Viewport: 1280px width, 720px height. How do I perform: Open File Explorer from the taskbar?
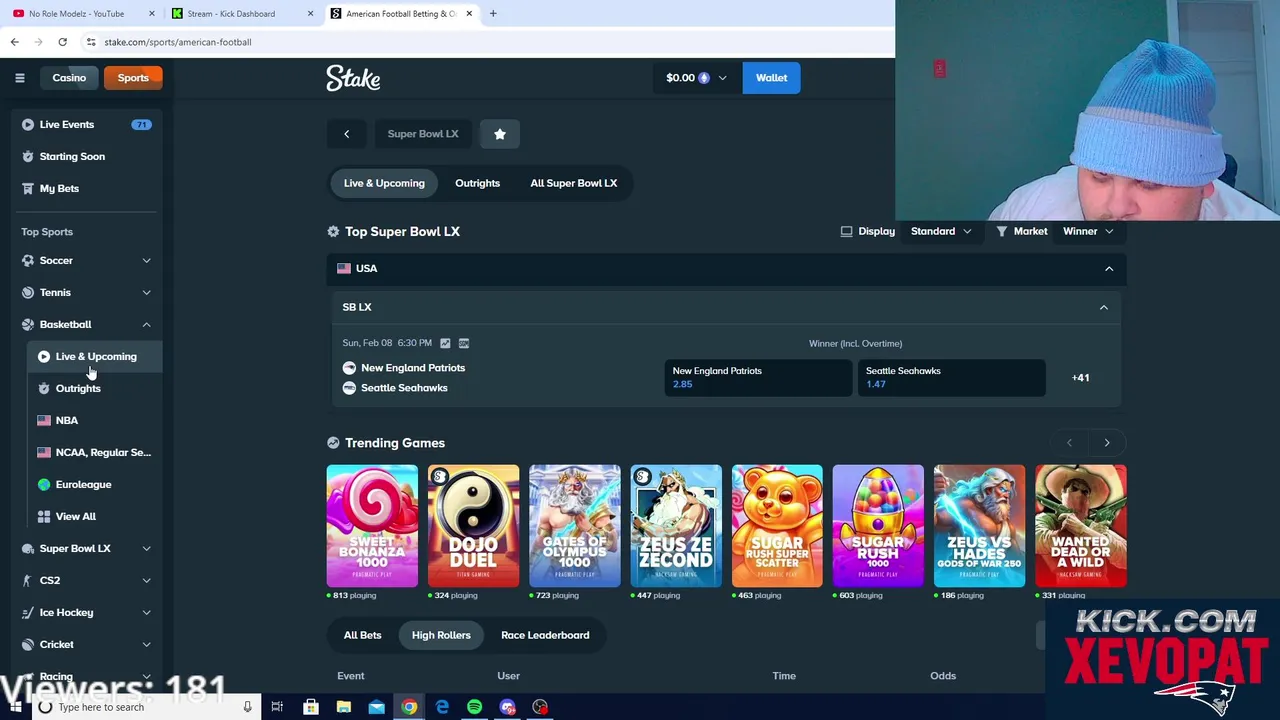click(x=343, y=707)
